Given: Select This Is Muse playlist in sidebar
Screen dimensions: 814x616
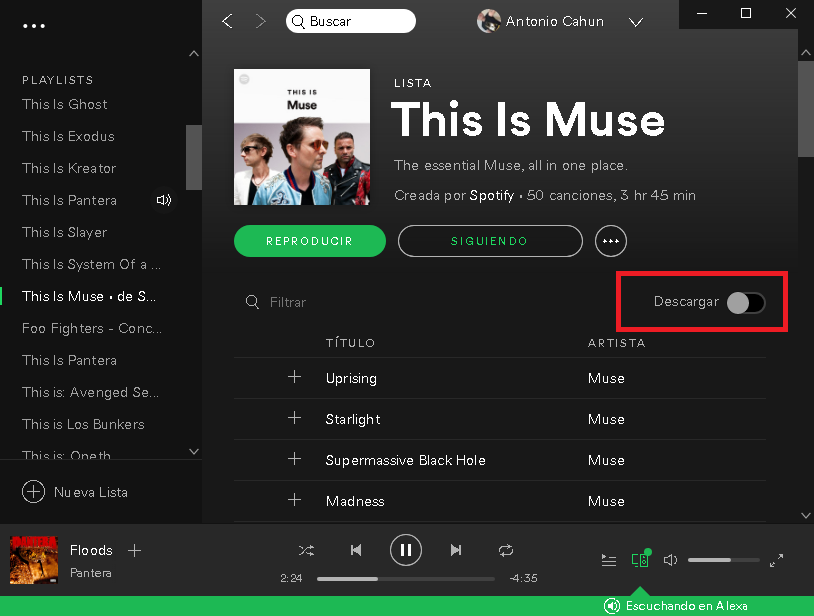Looking at the screenshot, I should coord(89,296).
